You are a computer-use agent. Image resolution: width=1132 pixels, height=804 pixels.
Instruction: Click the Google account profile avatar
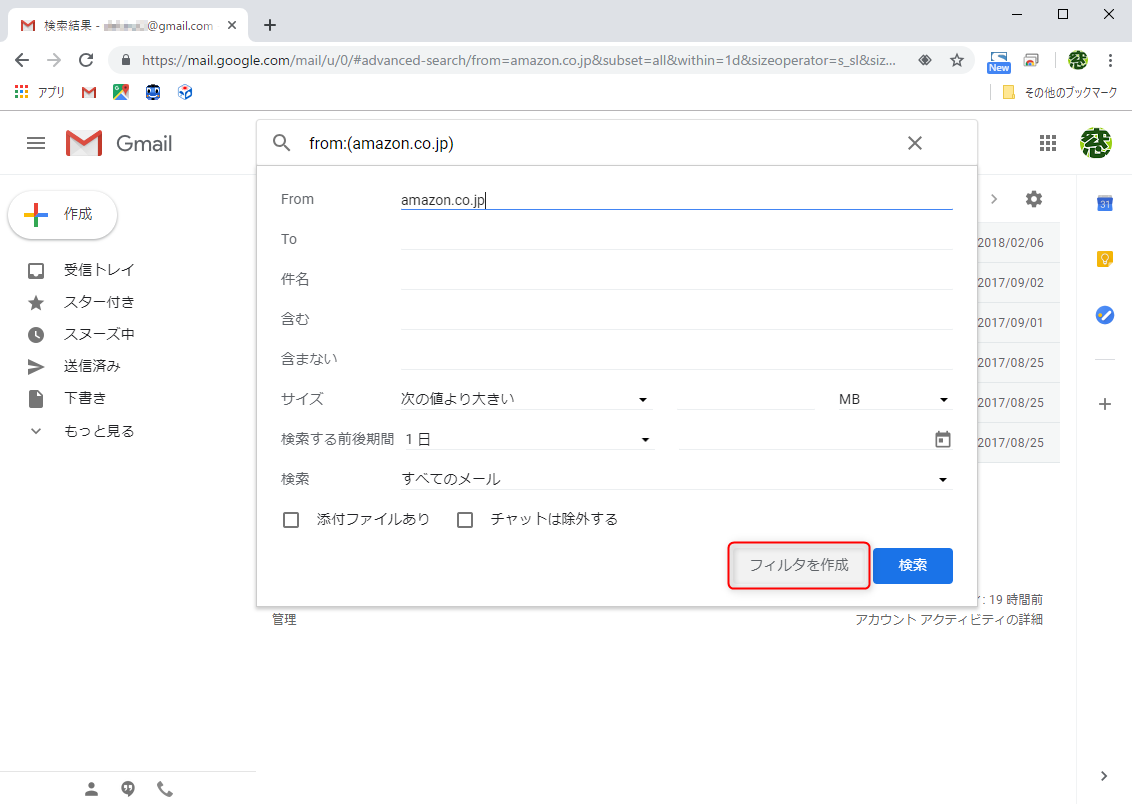(x=1097, y=143)
